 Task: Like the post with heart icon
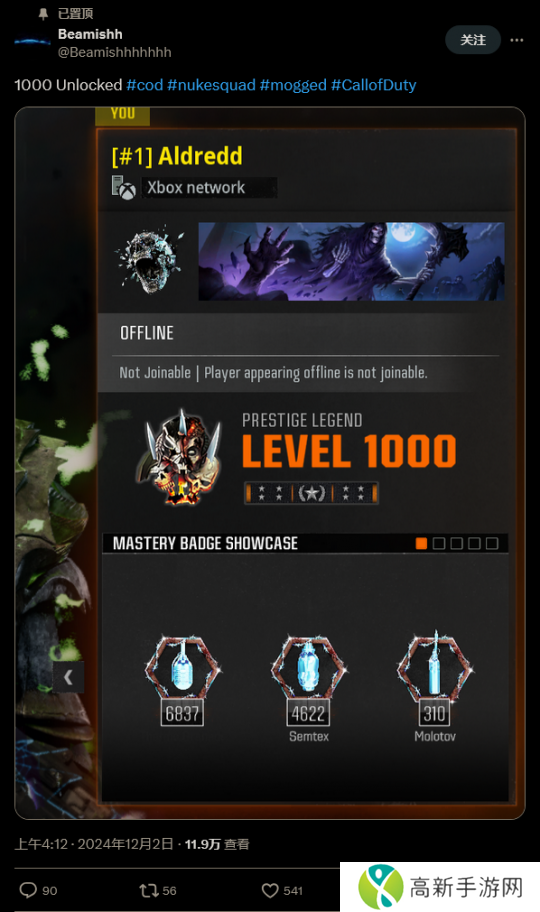(270, 890)
